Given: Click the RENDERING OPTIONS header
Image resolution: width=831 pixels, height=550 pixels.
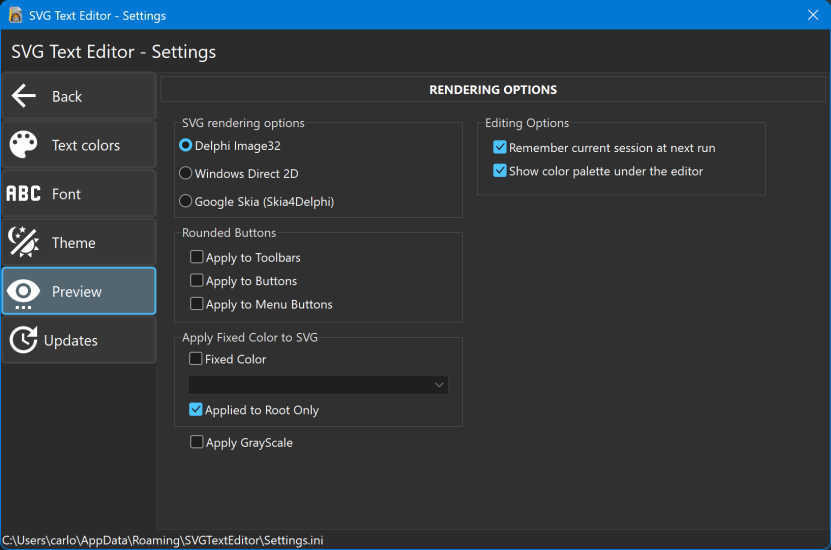Looking at the screenshot, I should (493, 90).
